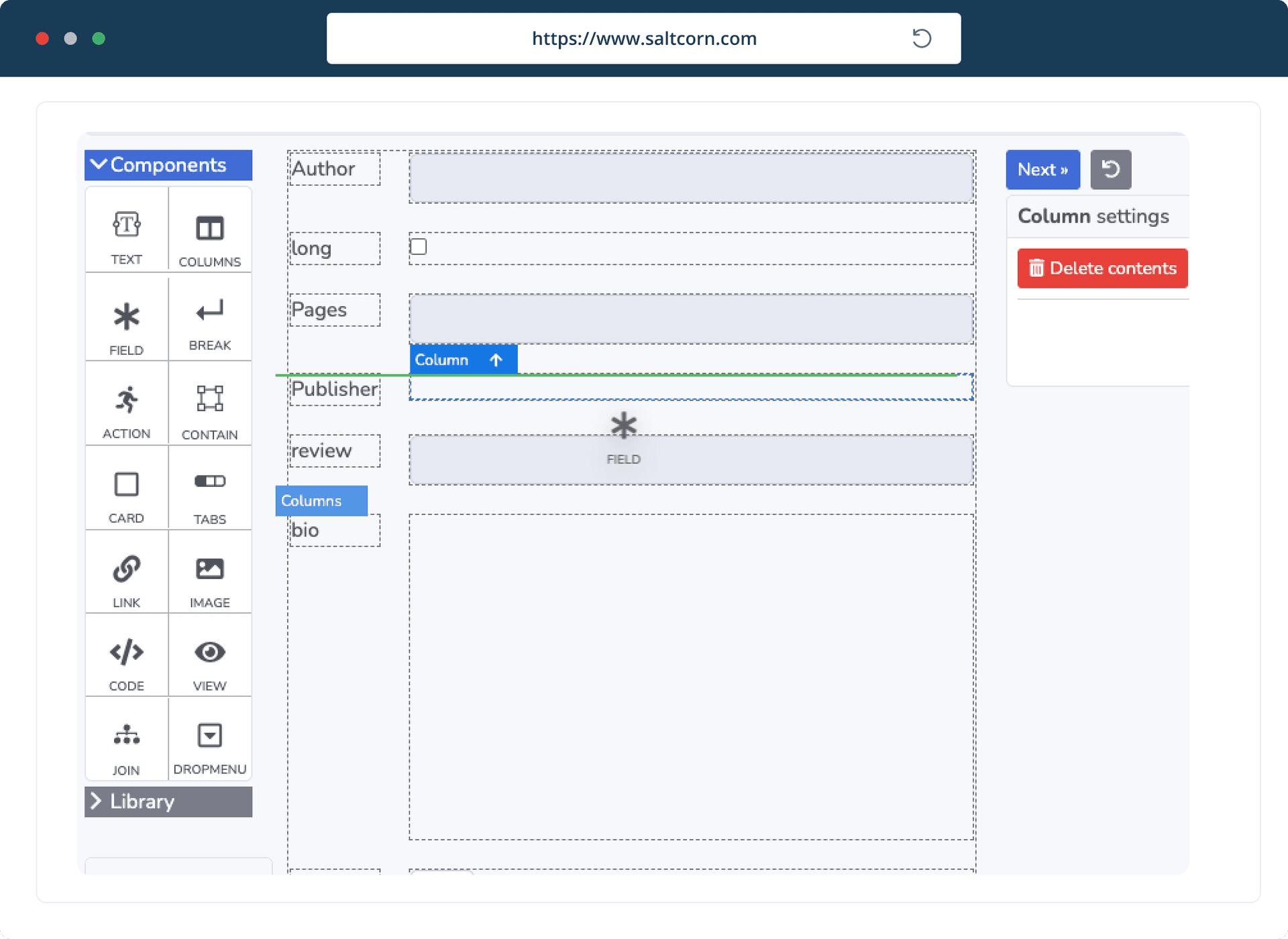Click Delete contents
Screen dimensions: 1288x939
(x=1102, y=268)
